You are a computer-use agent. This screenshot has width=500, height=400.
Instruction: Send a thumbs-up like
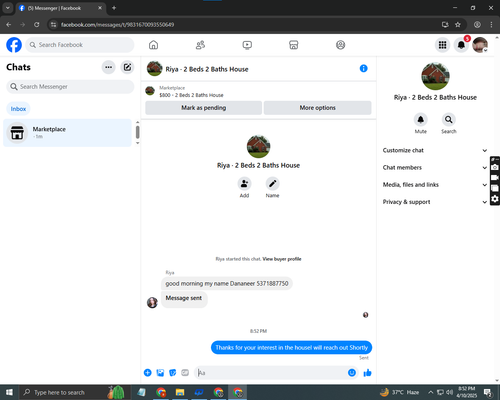(x=367, y=373)
